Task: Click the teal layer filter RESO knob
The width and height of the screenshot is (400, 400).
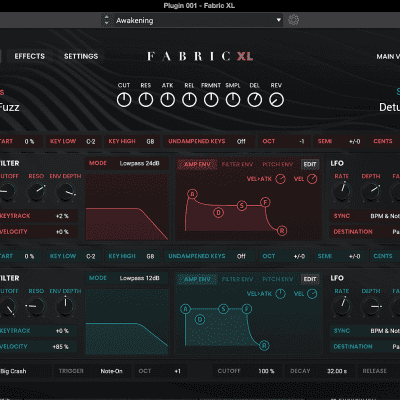Action: (36, 306)
